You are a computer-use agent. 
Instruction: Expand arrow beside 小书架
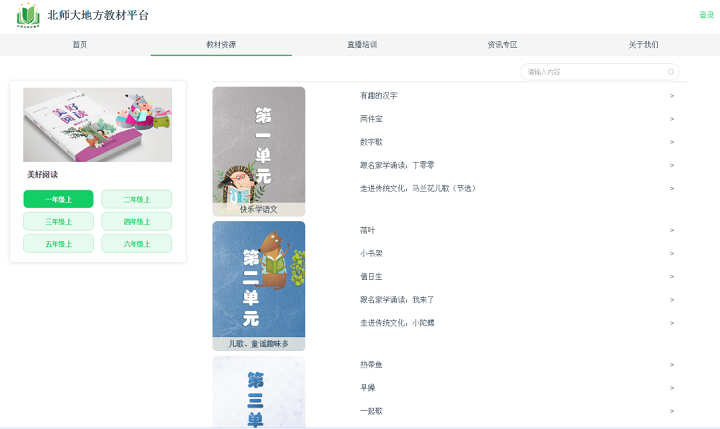[672, 254]
